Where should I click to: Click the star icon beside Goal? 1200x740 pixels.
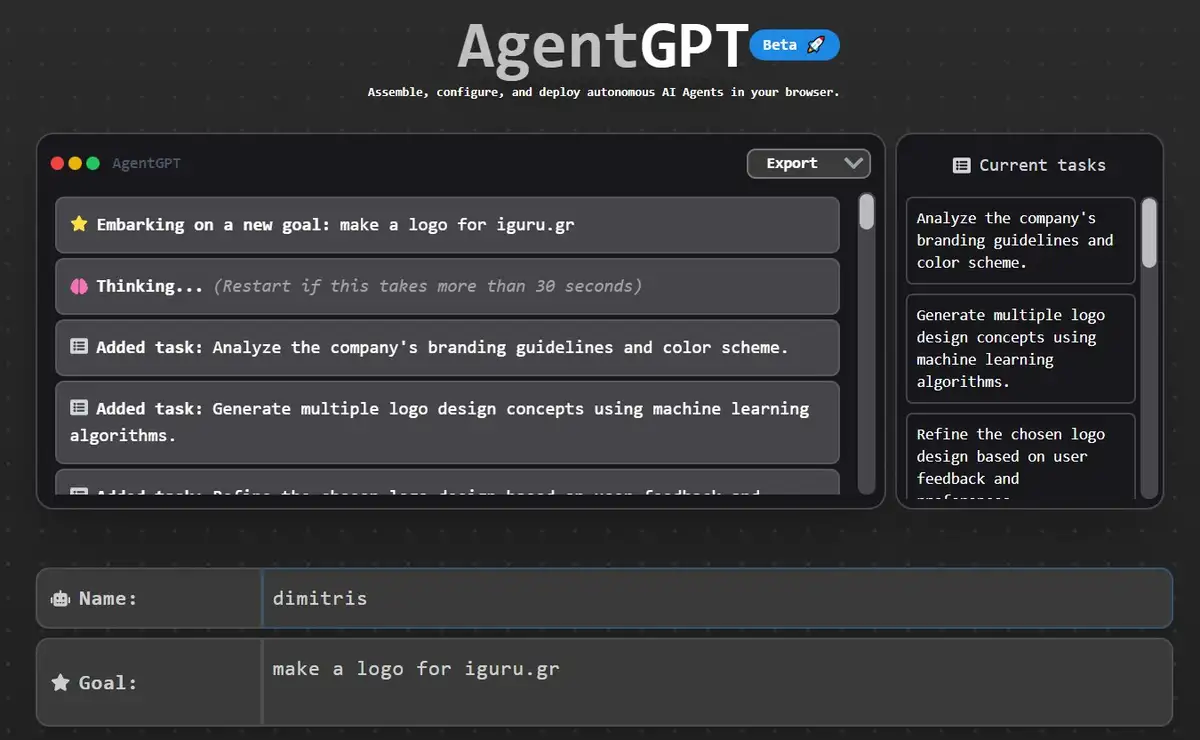click(60, 682)
